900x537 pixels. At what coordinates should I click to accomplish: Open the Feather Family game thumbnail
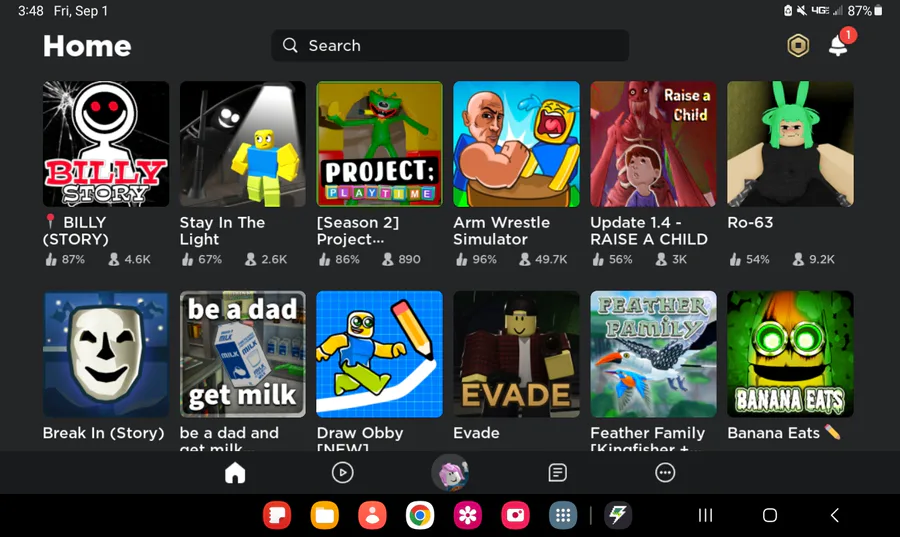(x=653, y=354)
